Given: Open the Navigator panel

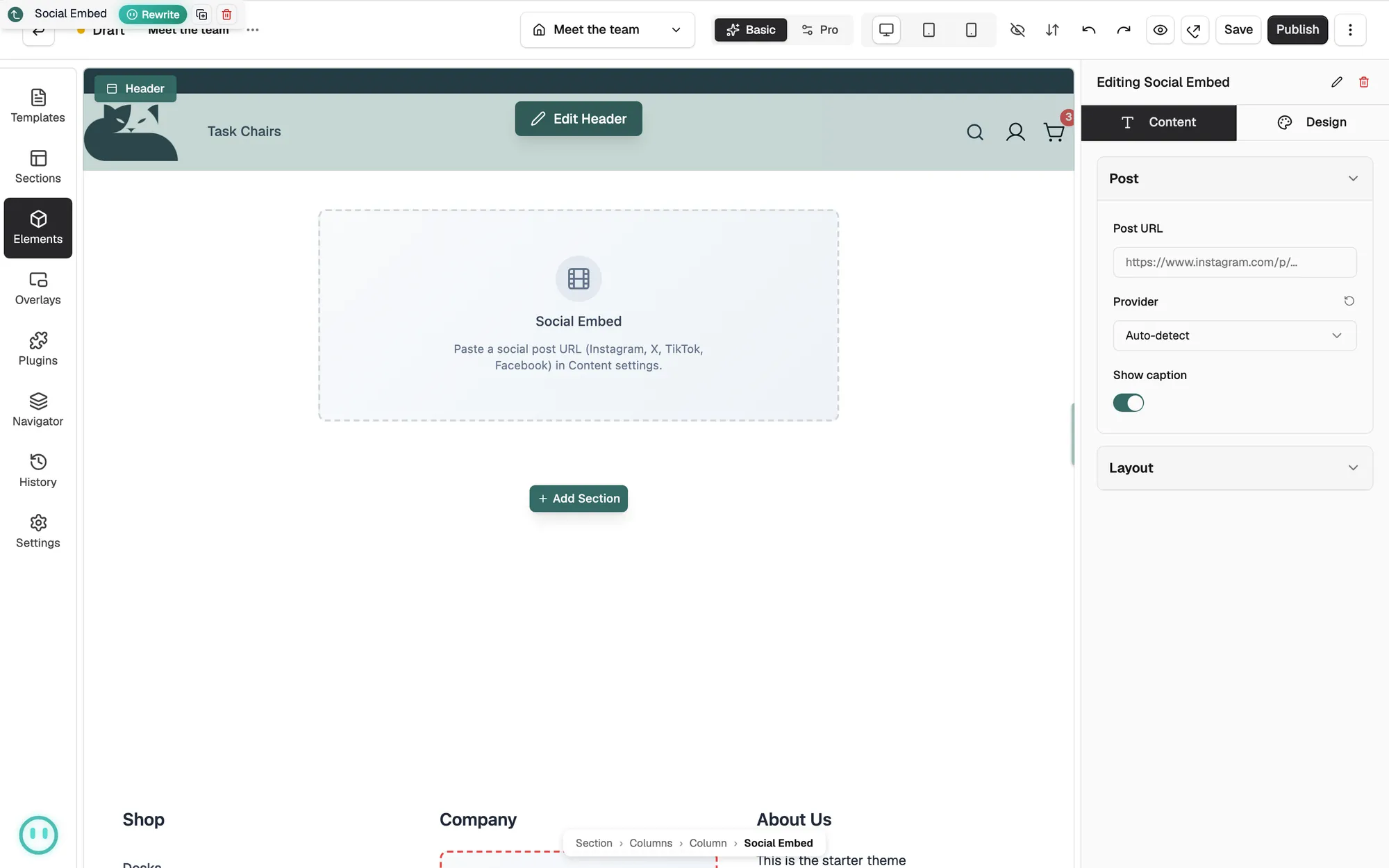Looking at the screenshot, I should [x=38, y=410].
